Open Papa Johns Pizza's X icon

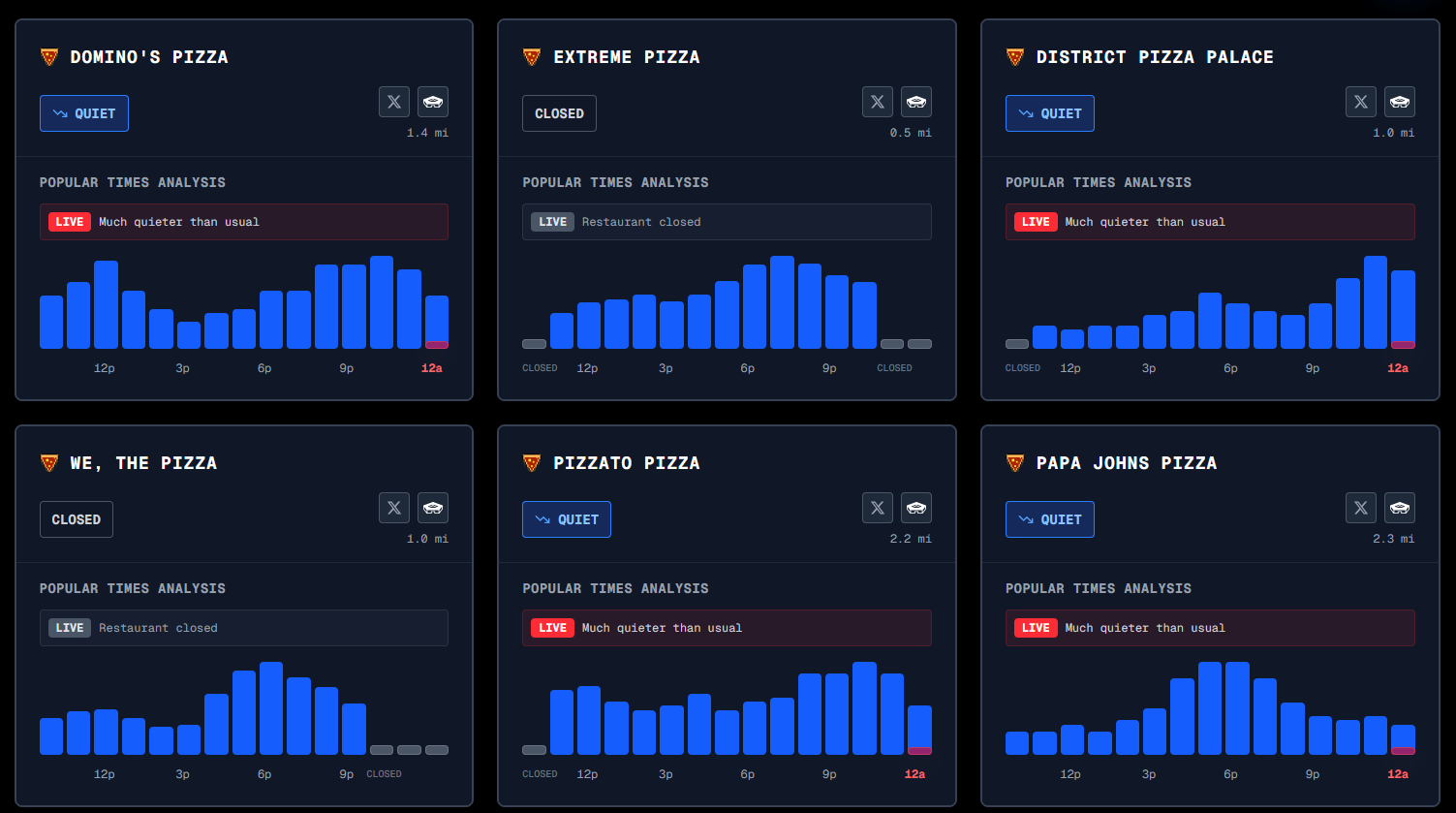(1361, 508)
